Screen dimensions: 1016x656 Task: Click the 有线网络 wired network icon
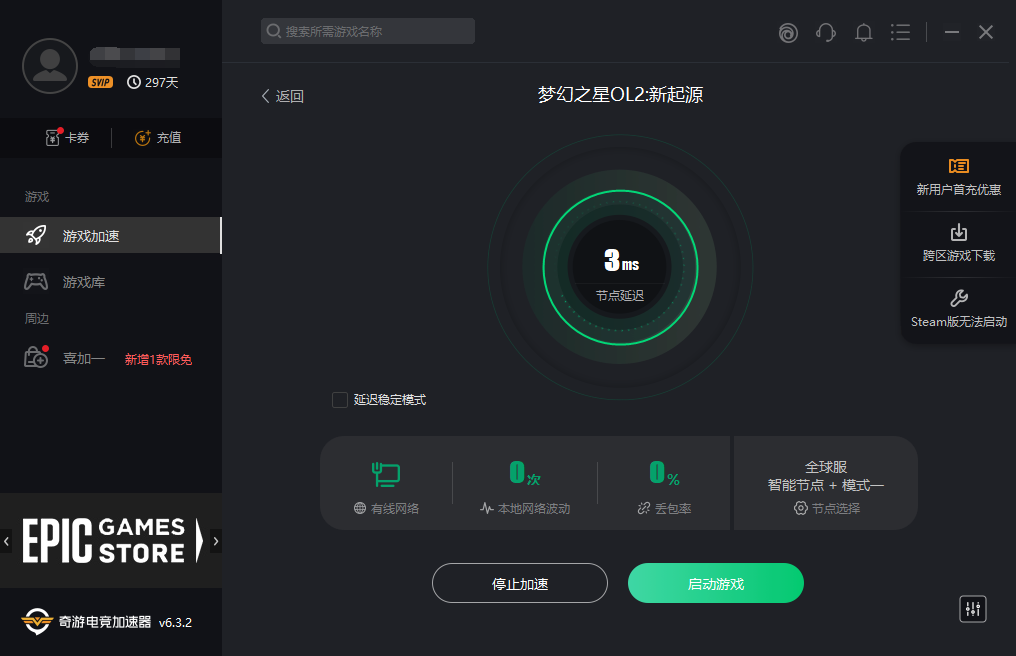(386, 474)
